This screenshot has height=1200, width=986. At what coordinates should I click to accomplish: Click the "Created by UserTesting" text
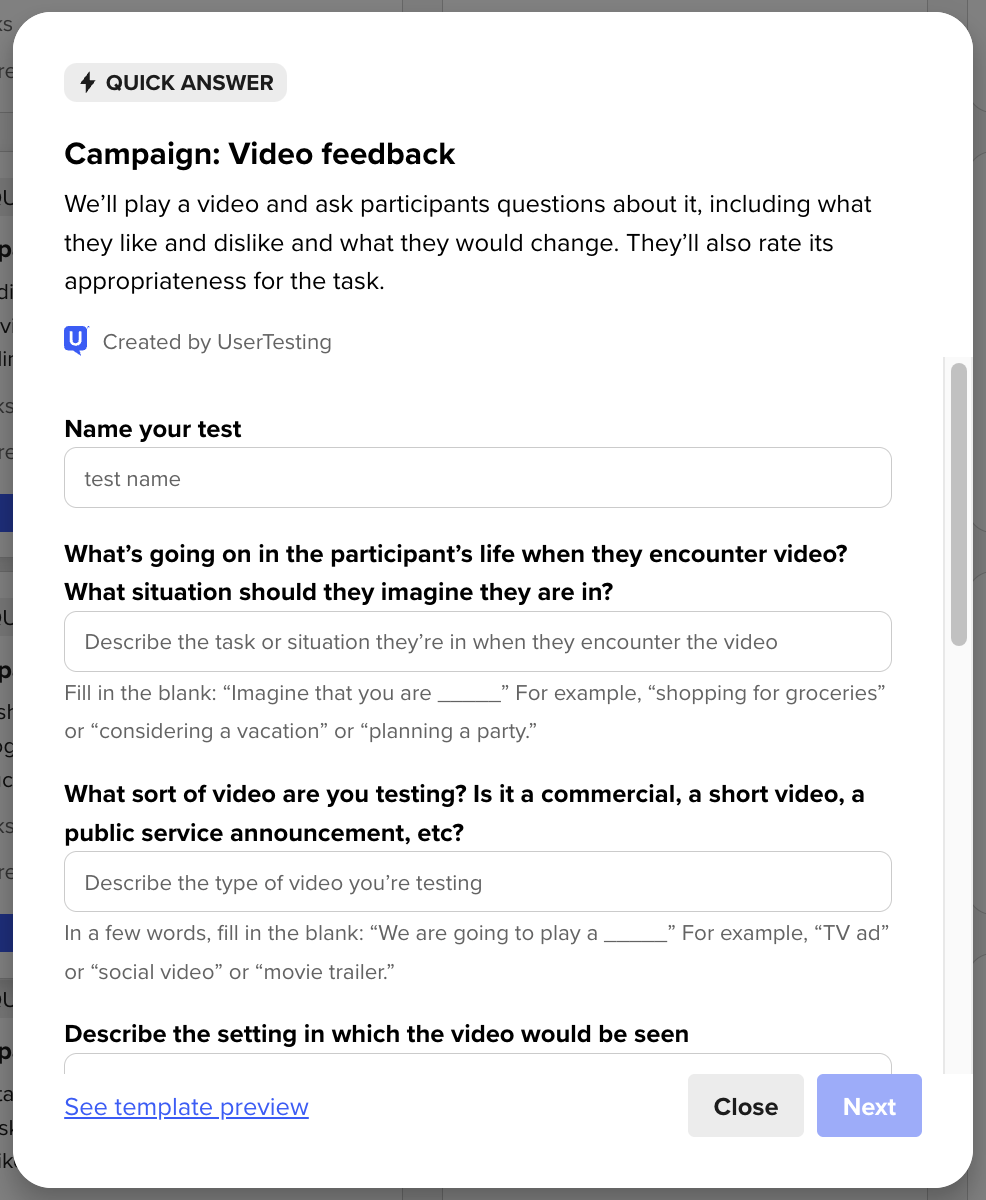(x=217, y=342)
